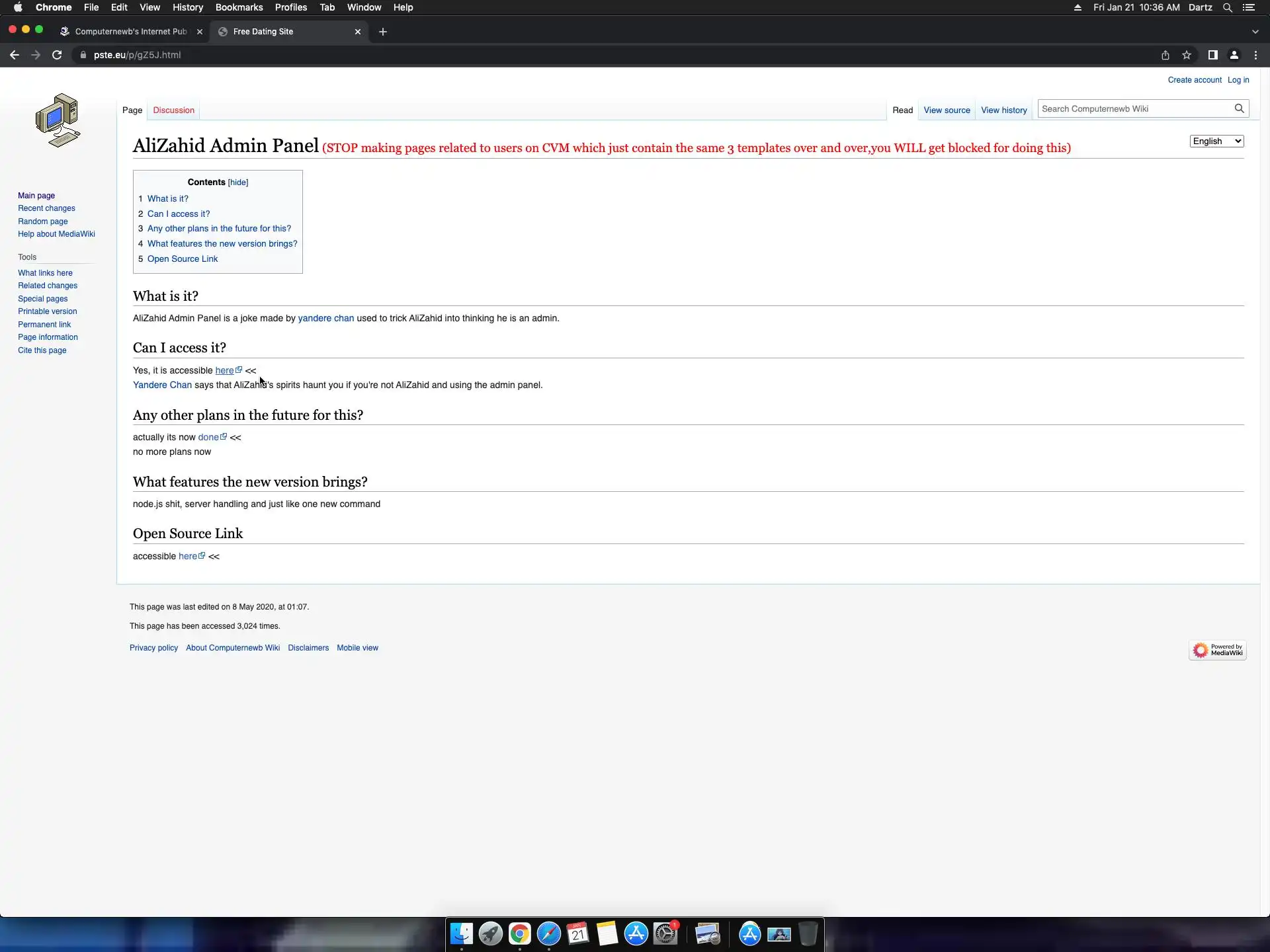The image size is (1270, 952).
Task: Click the Chrome share icon in address bar
Action: point(1165,55)
